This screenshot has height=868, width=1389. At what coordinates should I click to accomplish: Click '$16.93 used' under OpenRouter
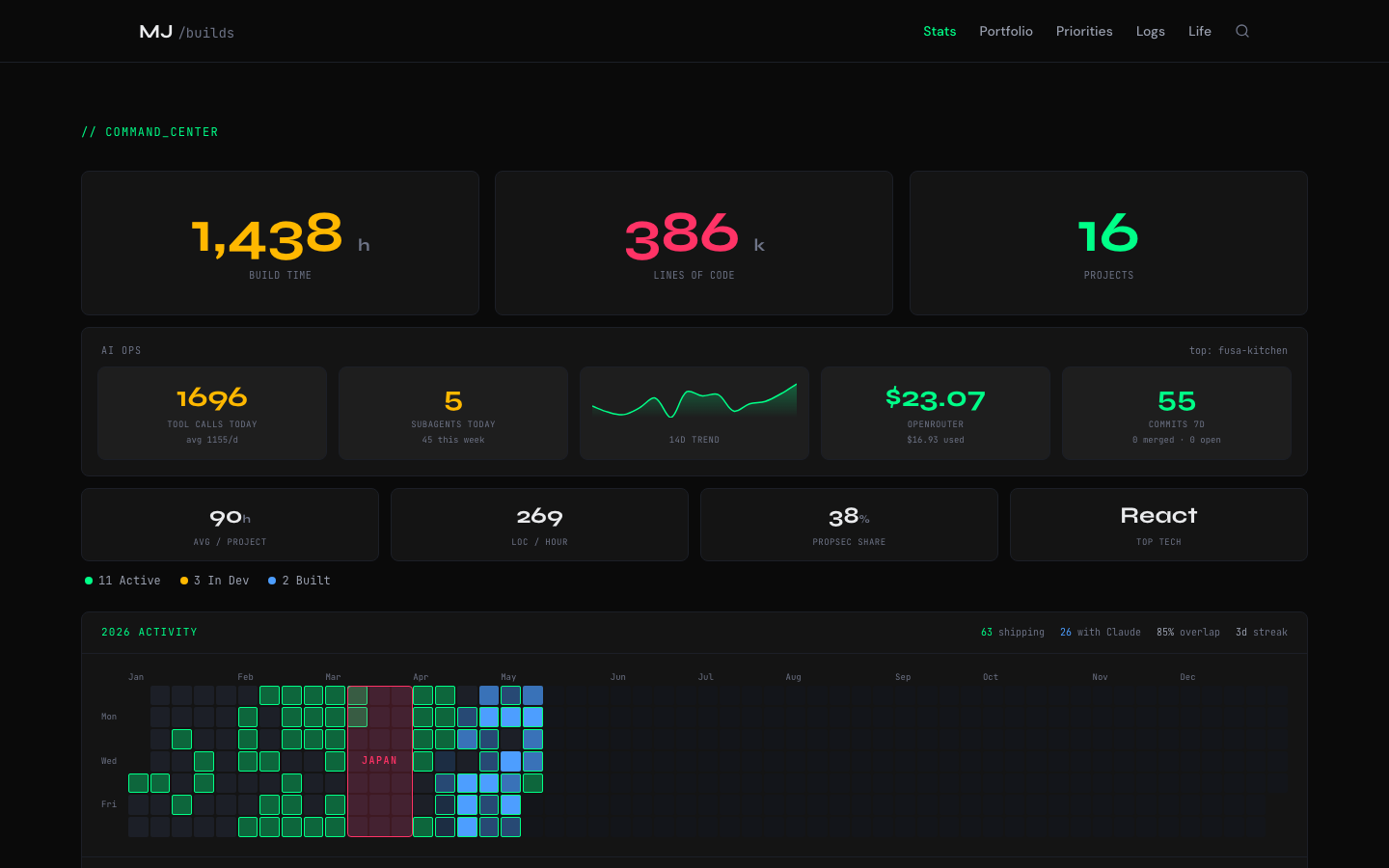(x=936, y=440)
